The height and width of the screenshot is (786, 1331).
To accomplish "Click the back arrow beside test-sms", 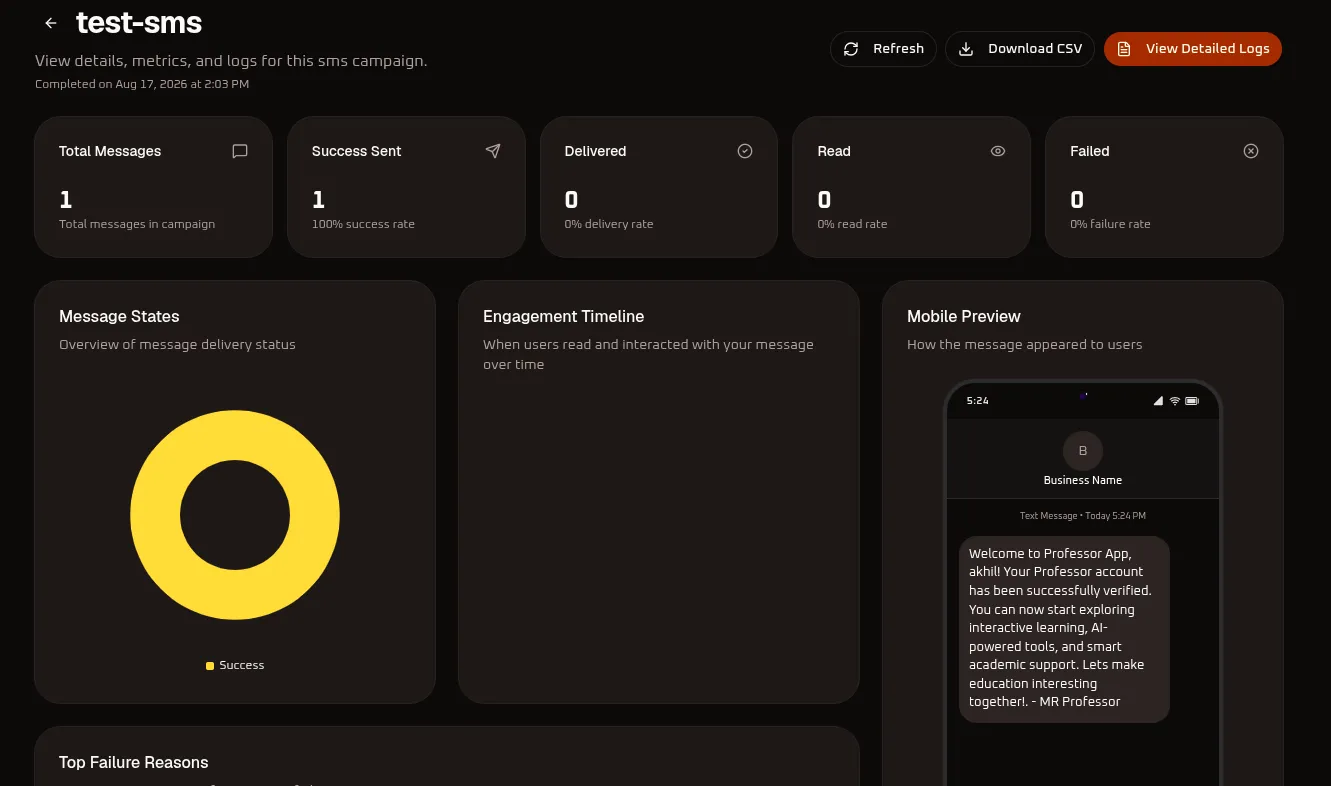I will pyautogui.click(x=51, y=23).
